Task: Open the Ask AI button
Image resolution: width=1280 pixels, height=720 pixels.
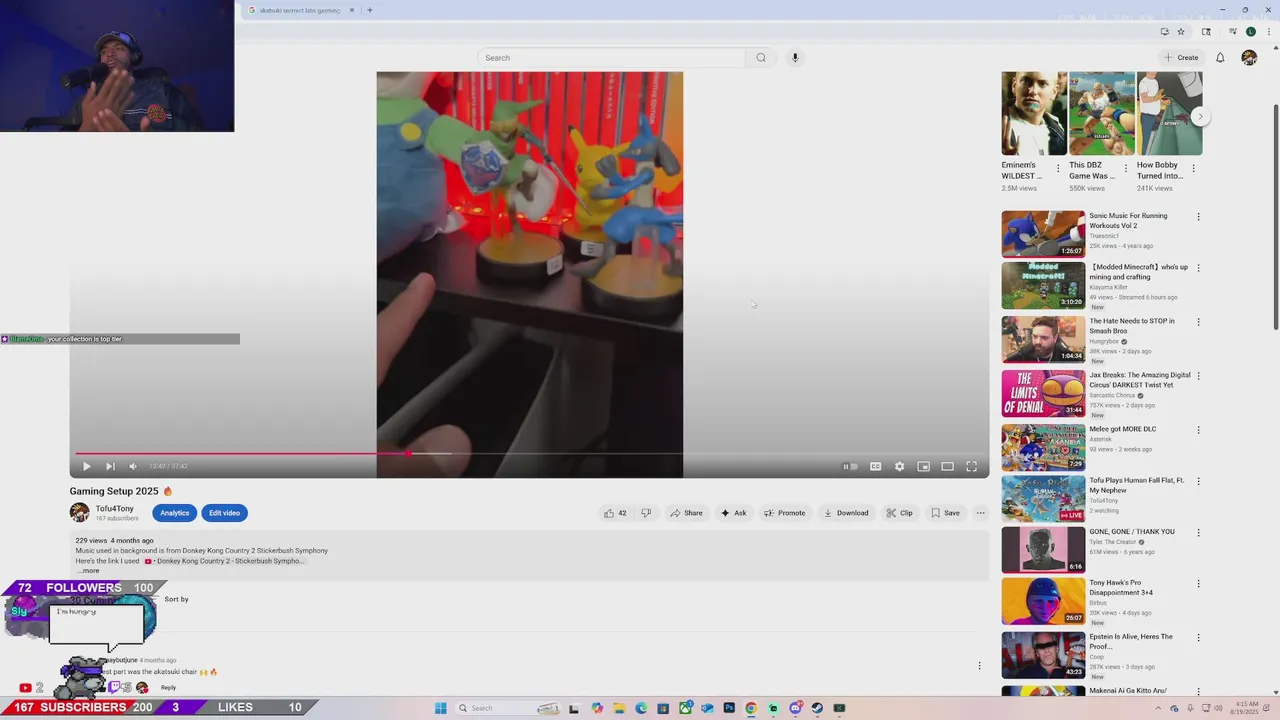Action: coord(734,513)
